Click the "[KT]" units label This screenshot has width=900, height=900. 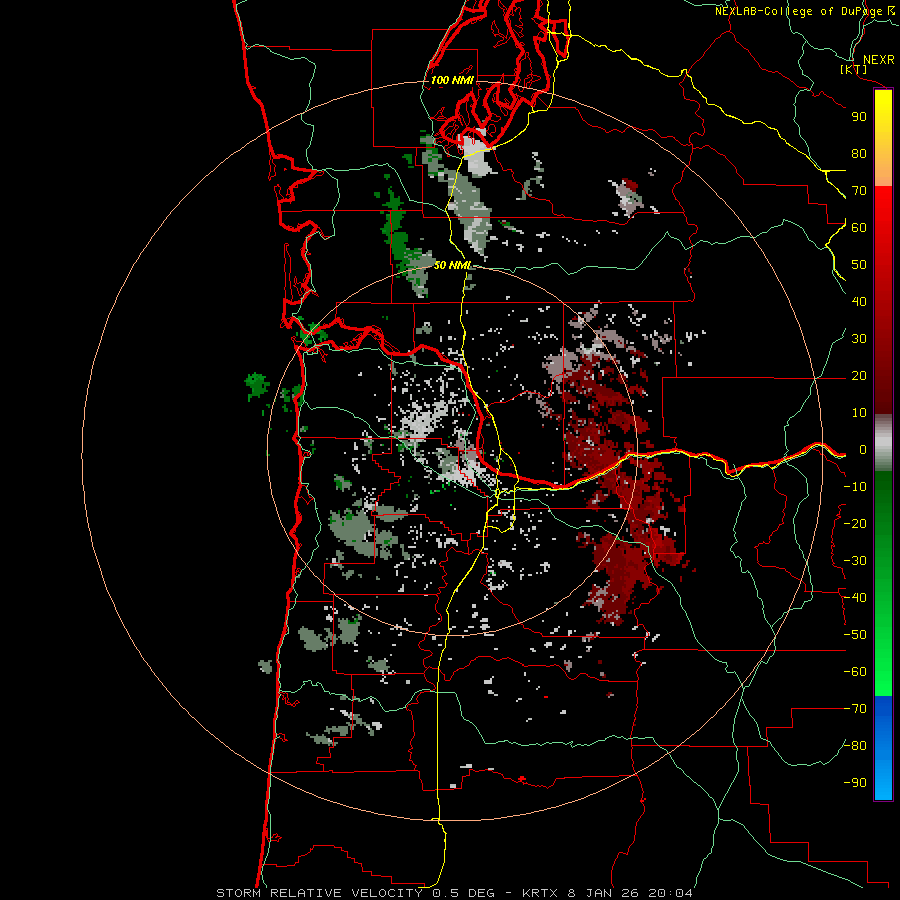pos(854,69)
